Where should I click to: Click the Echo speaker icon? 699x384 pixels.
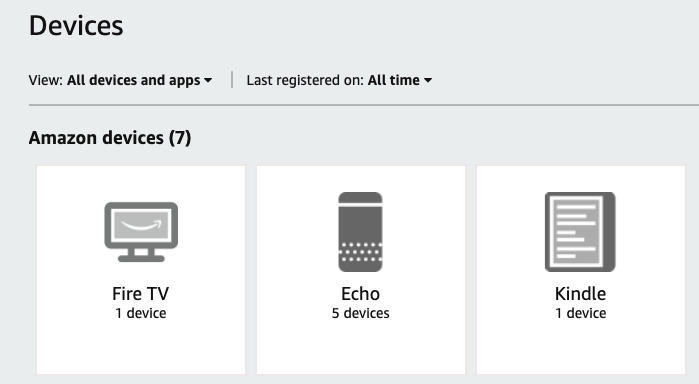tap(360, 232)
